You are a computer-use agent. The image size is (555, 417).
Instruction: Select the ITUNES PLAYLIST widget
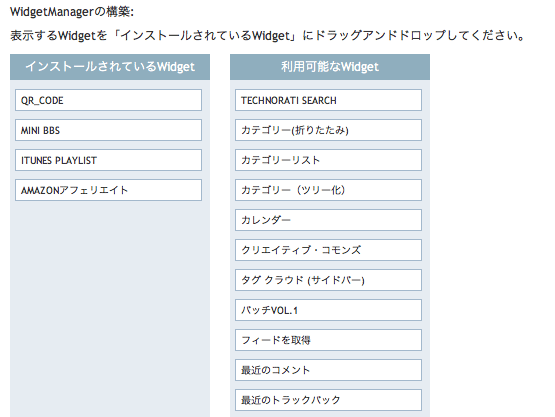click(x=108, y=160)
